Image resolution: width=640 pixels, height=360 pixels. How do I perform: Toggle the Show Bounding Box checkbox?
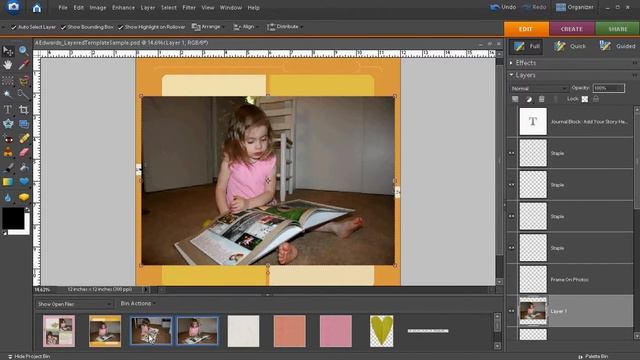(x=63, y=27)
